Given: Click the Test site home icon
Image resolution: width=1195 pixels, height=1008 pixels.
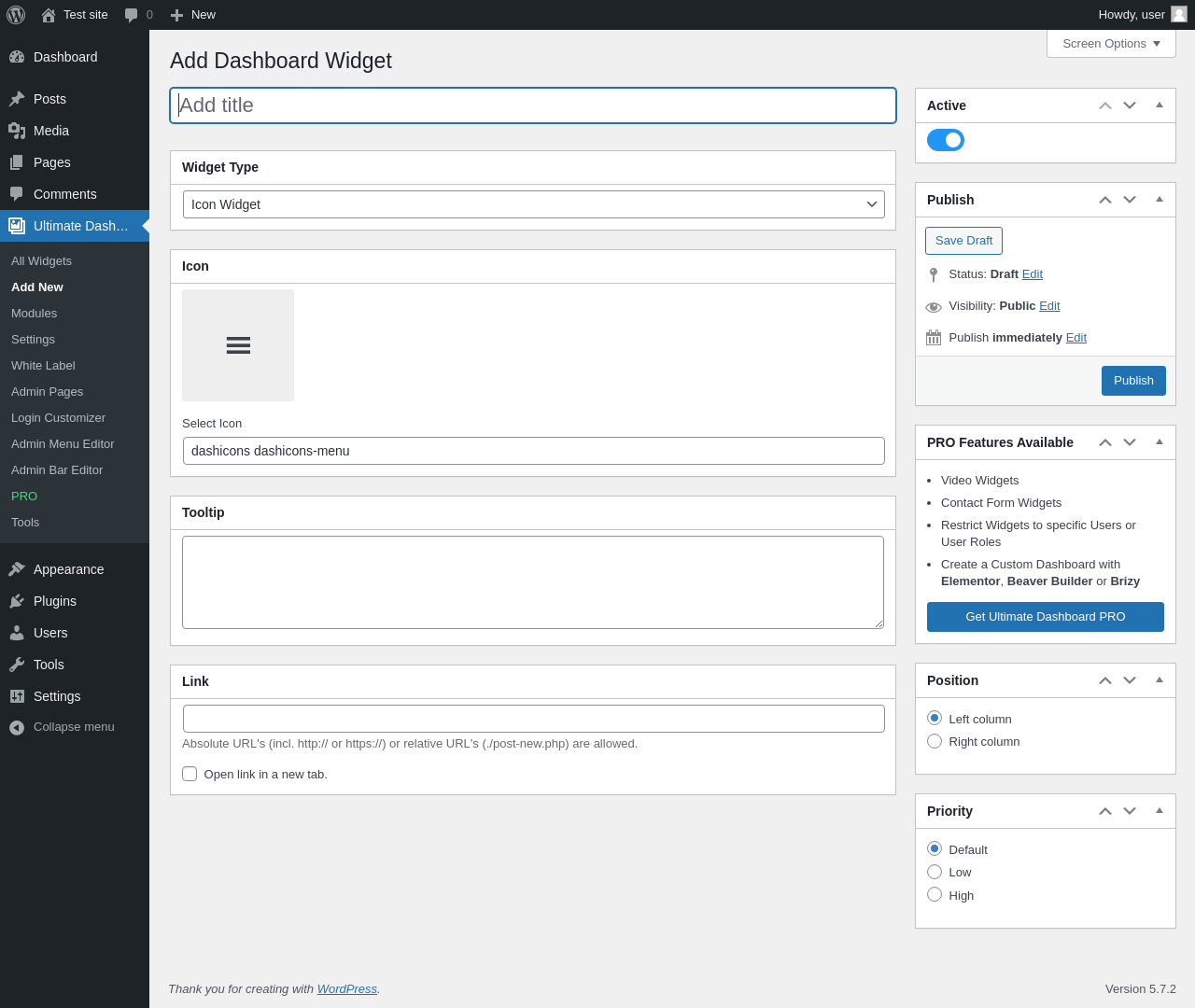Looking at the screenshot, I should click(x=49, y=15).
